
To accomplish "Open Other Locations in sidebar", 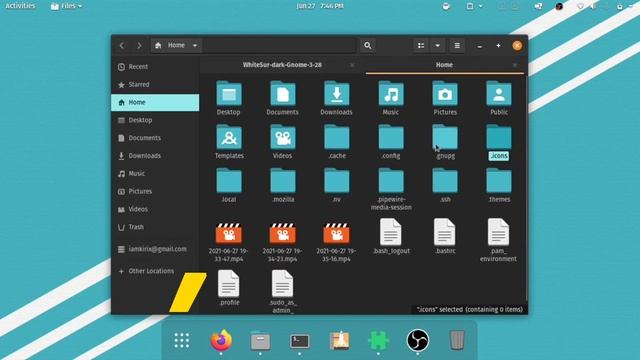I will (x=155, y=271).
